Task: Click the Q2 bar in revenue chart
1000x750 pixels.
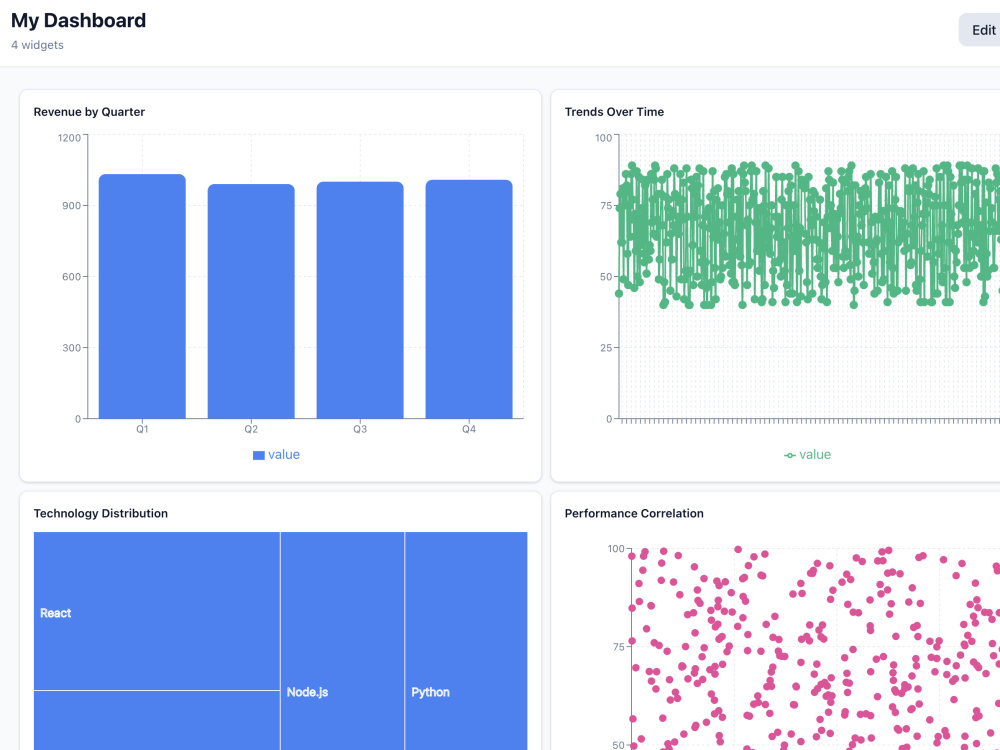Action: pyautogui.click(x=251, y=302)
